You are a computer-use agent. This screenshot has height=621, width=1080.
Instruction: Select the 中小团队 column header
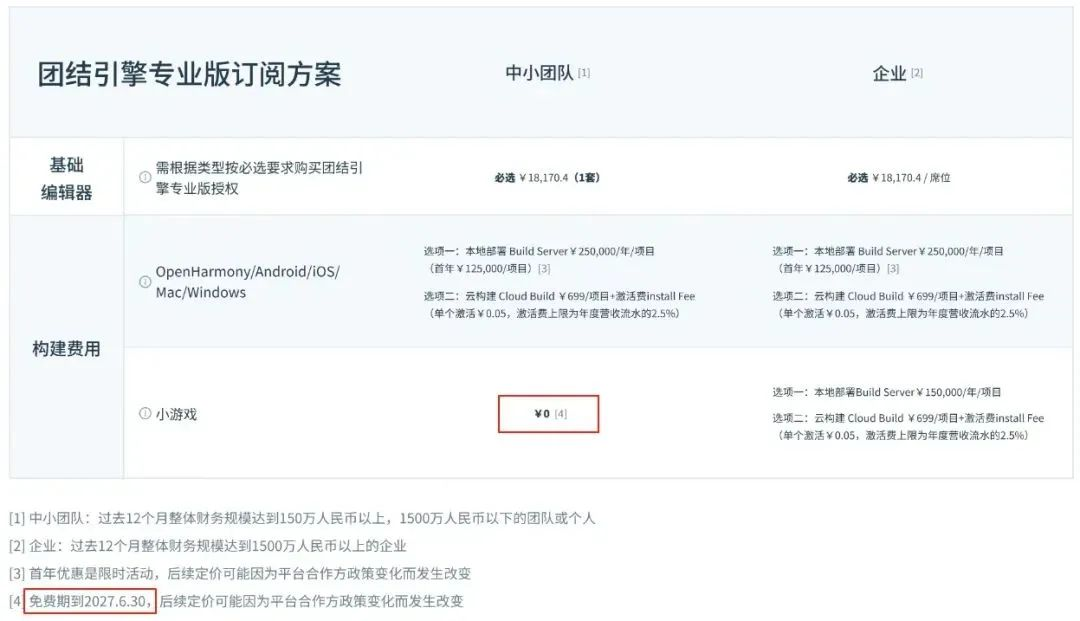[x=539, y=73]
